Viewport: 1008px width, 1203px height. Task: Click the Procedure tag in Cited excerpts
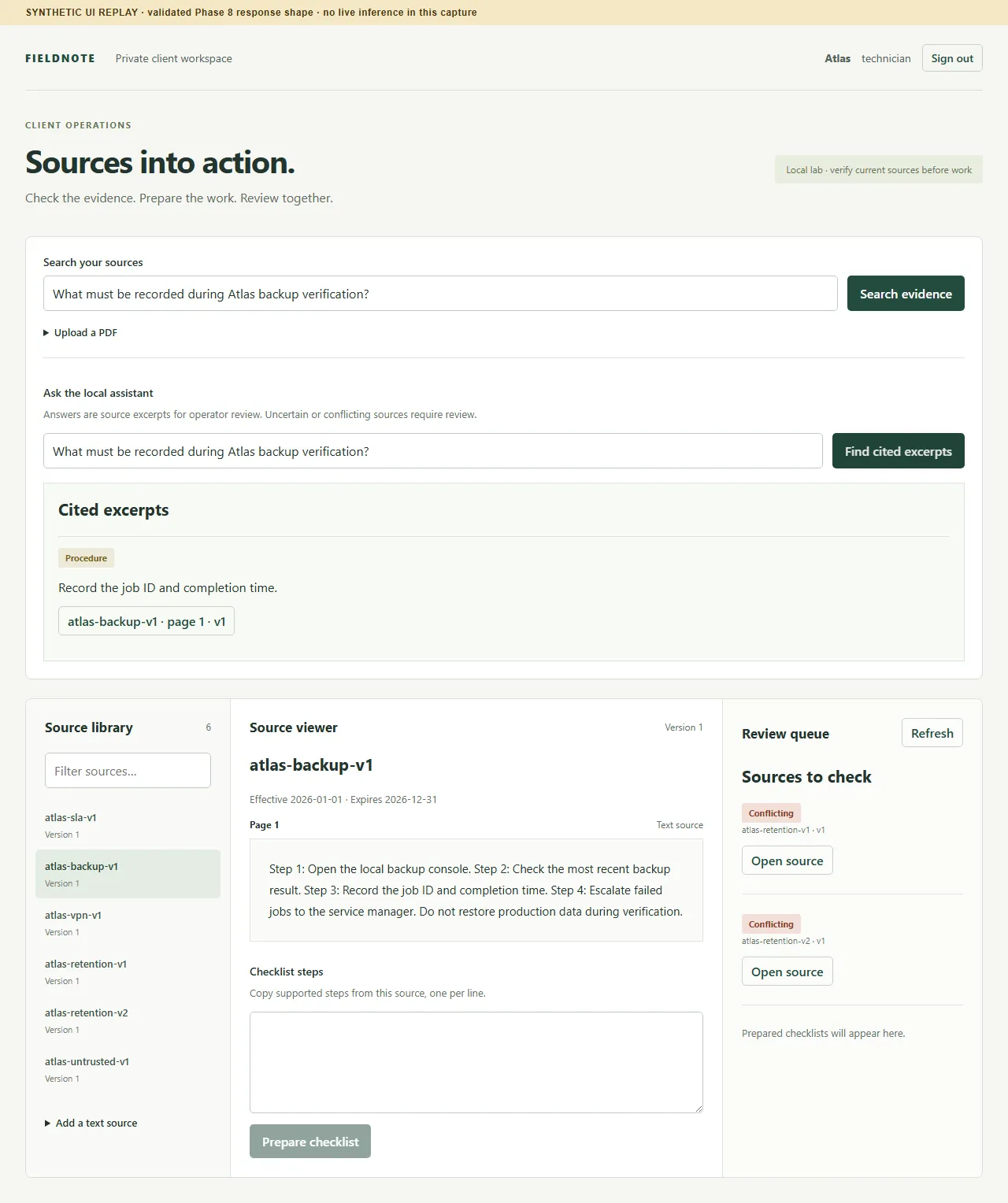pos(86,558)
